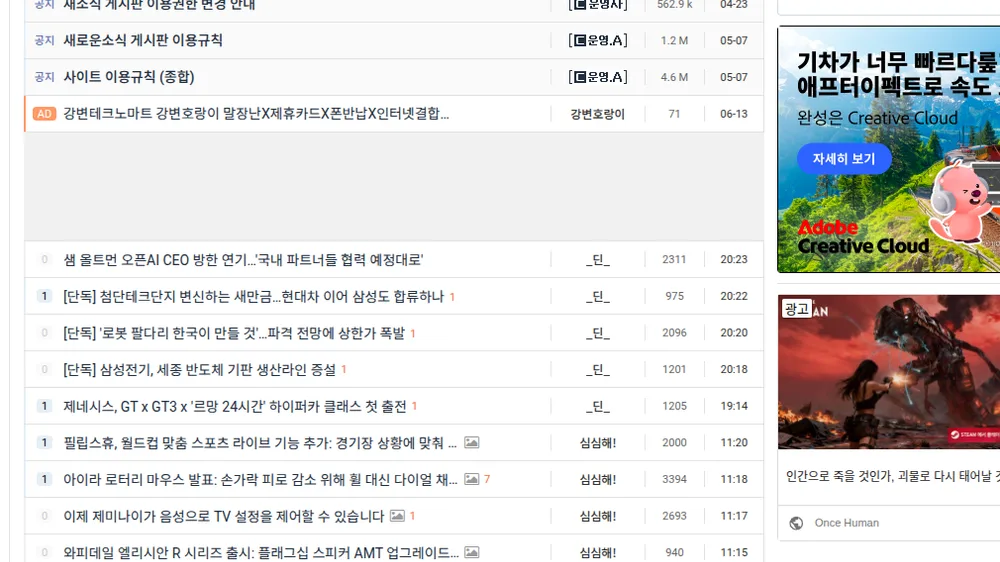Open the 아이라 로터리 마우스 발표 article
The image size is (1000, 562).
pos(260,480)
